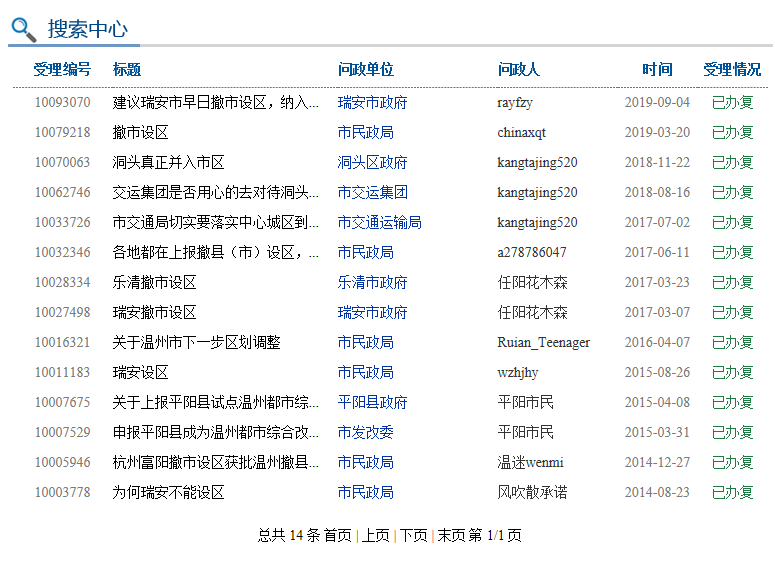The image size is (775, 571).
Task: Open the title 为何瑞安不能设区
Action: [169, 492]
